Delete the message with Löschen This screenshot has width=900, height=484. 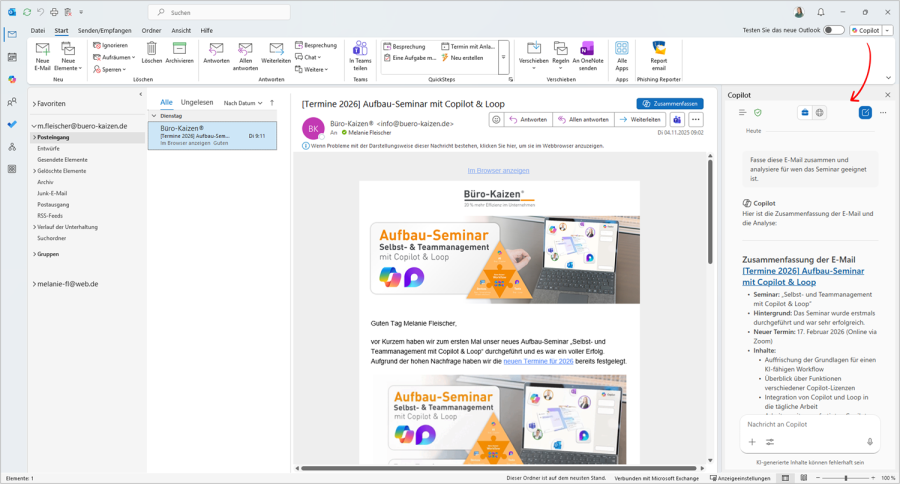[152, 53]
